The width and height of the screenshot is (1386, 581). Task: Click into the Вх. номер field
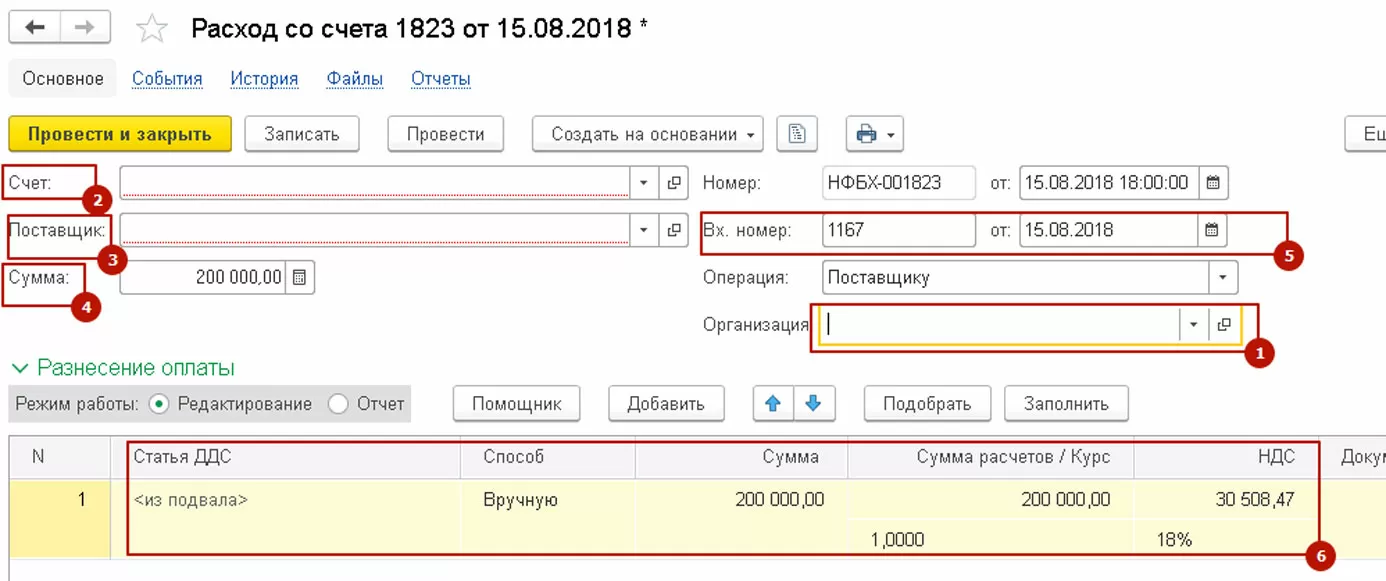coord(897,230)
